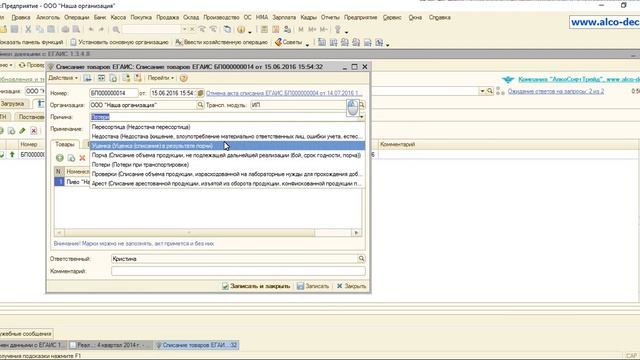Open the Склад menu
Viewport: 640px width, 360px height.
[x=191, y=18]
